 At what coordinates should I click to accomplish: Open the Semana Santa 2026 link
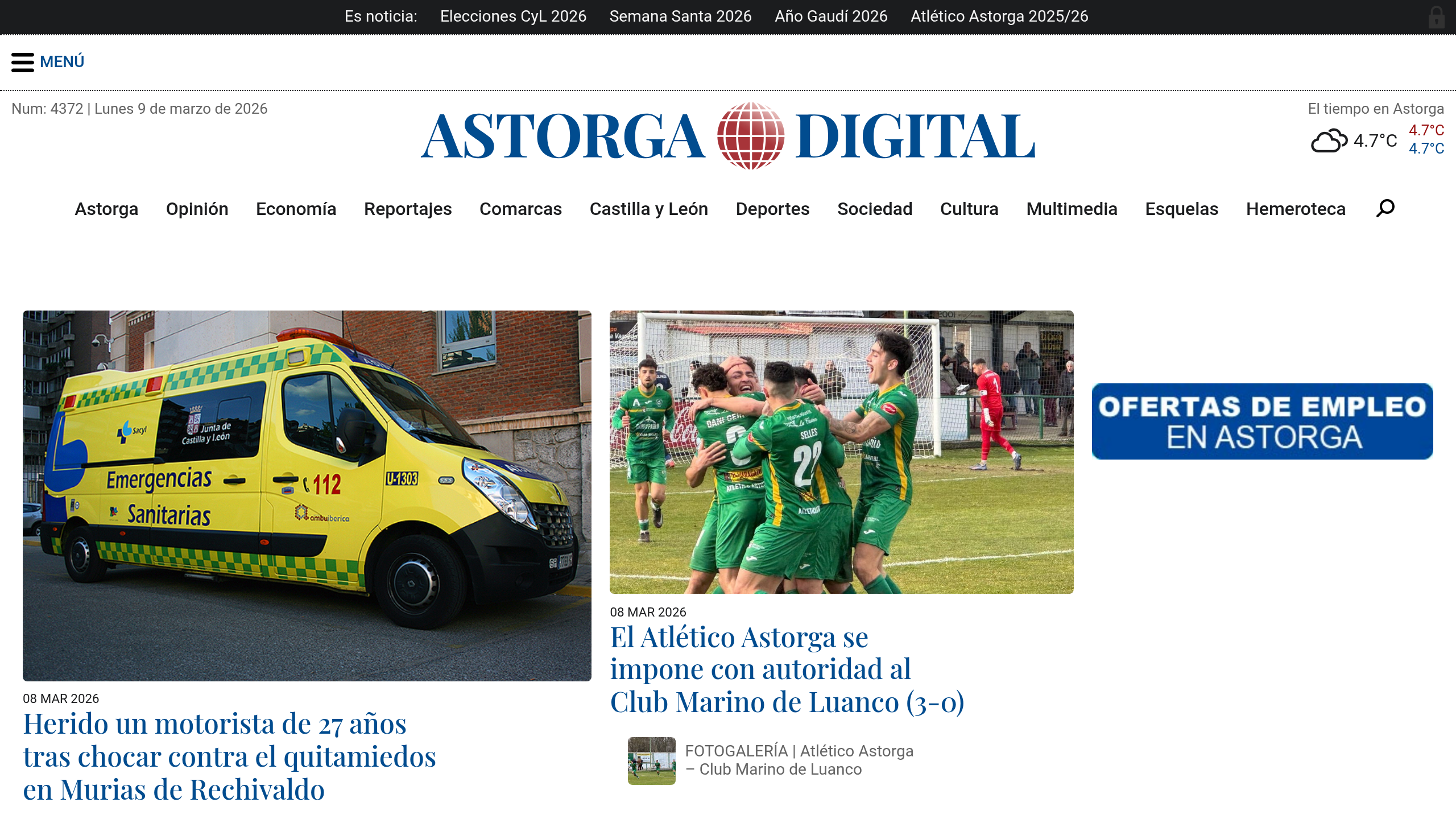click(x=681, y=16)
